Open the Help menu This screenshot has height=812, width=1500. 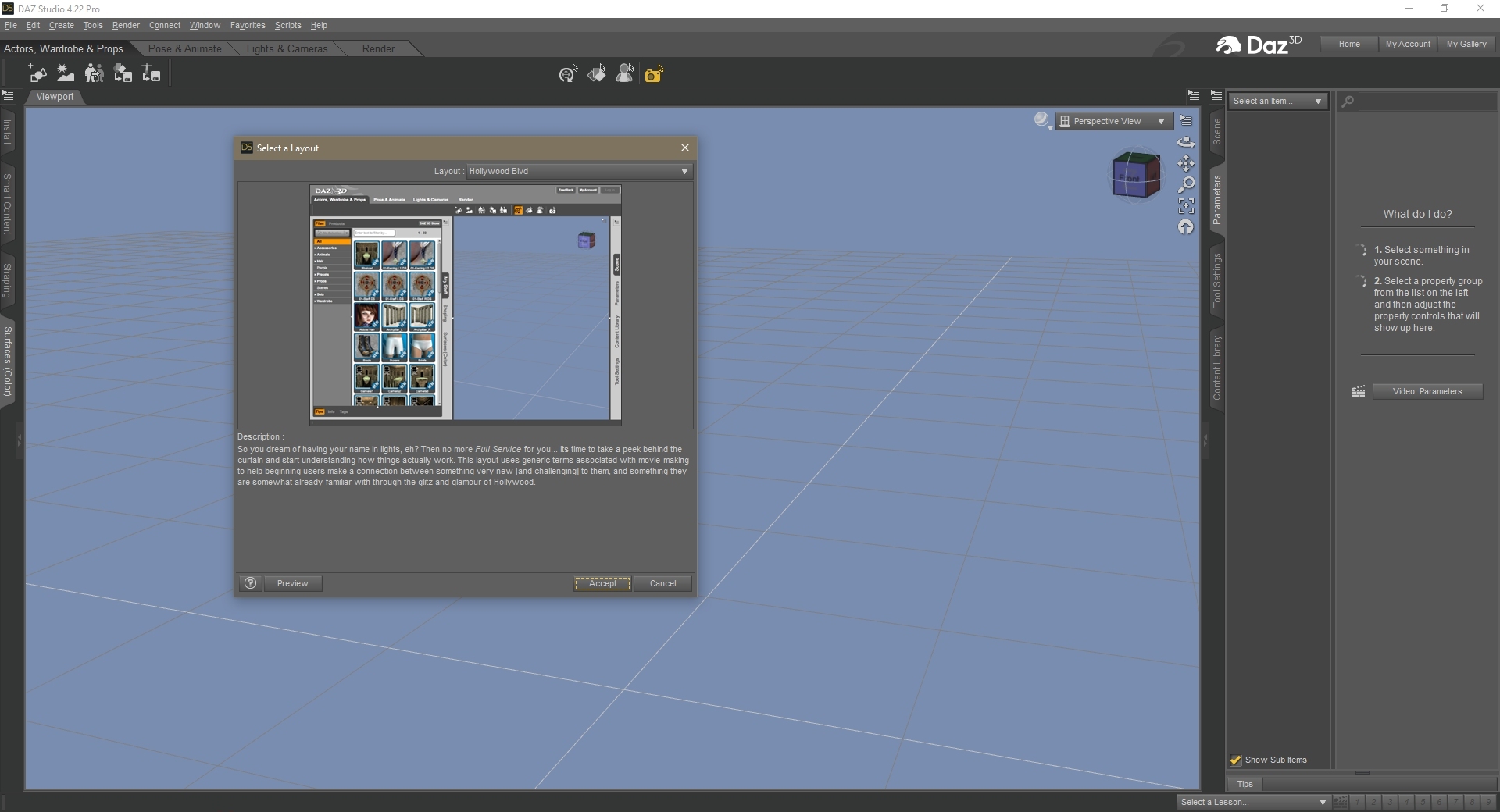tap(319, 25)
